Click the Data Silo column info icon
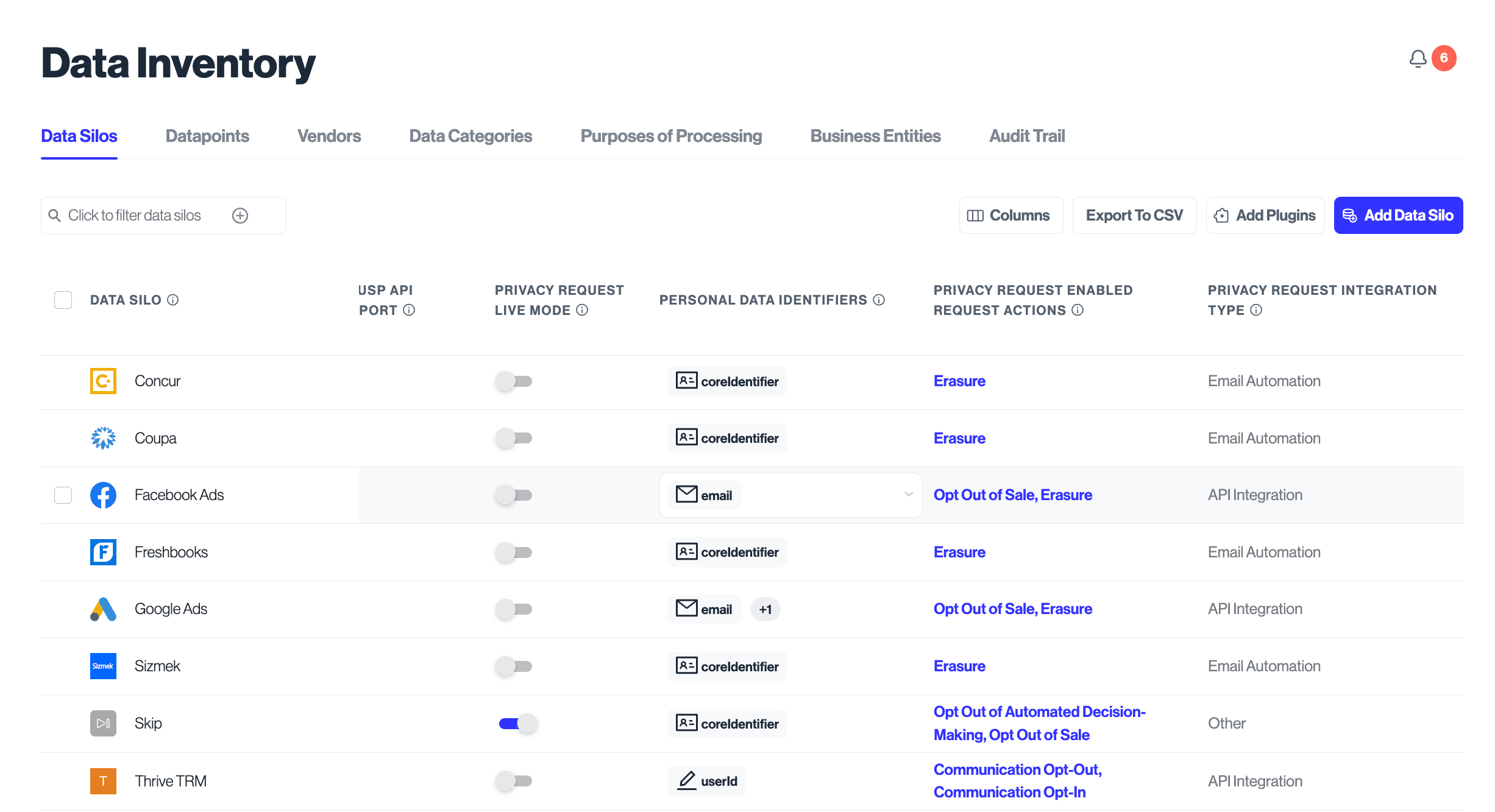Viewport: 1495px width, 812px height. tap(173, 300)
